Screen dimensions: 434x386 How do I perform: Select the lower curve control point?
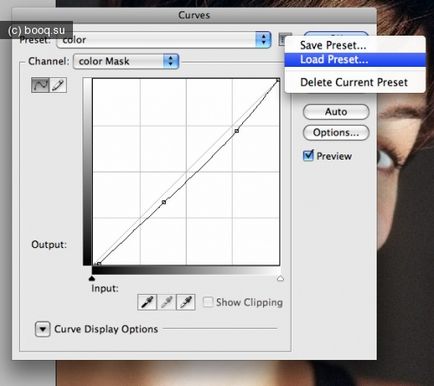point(164,202)
